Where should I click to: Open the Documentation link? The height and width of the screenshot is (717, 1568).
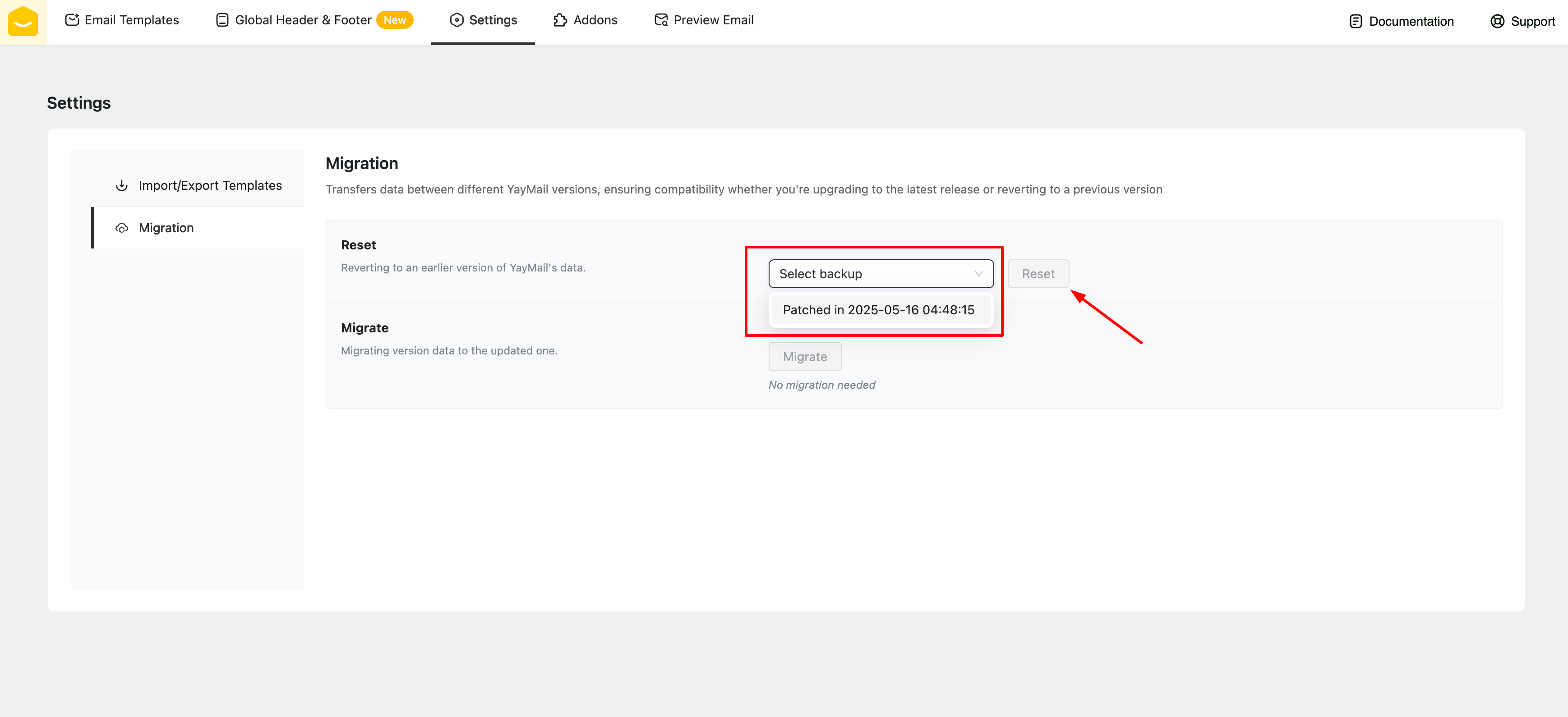1411,21
